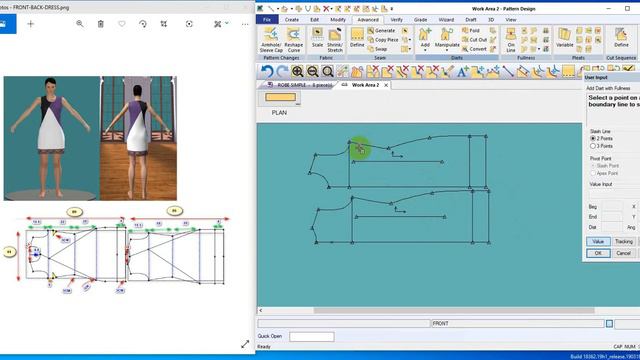Image resolution: width=640 pixels, height=360 pixels.
Task: Expand the quick access line tool arrow
Action: click(278, 9)
